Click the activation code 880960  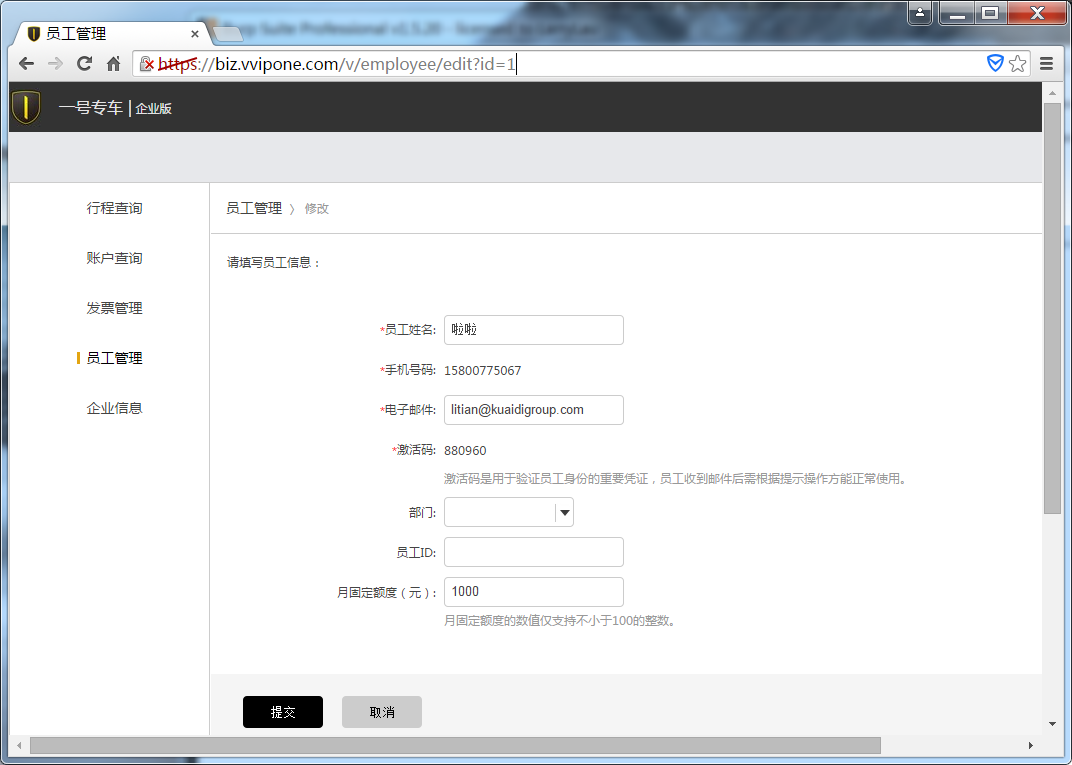pyautogui.click(x=465, y=451)
